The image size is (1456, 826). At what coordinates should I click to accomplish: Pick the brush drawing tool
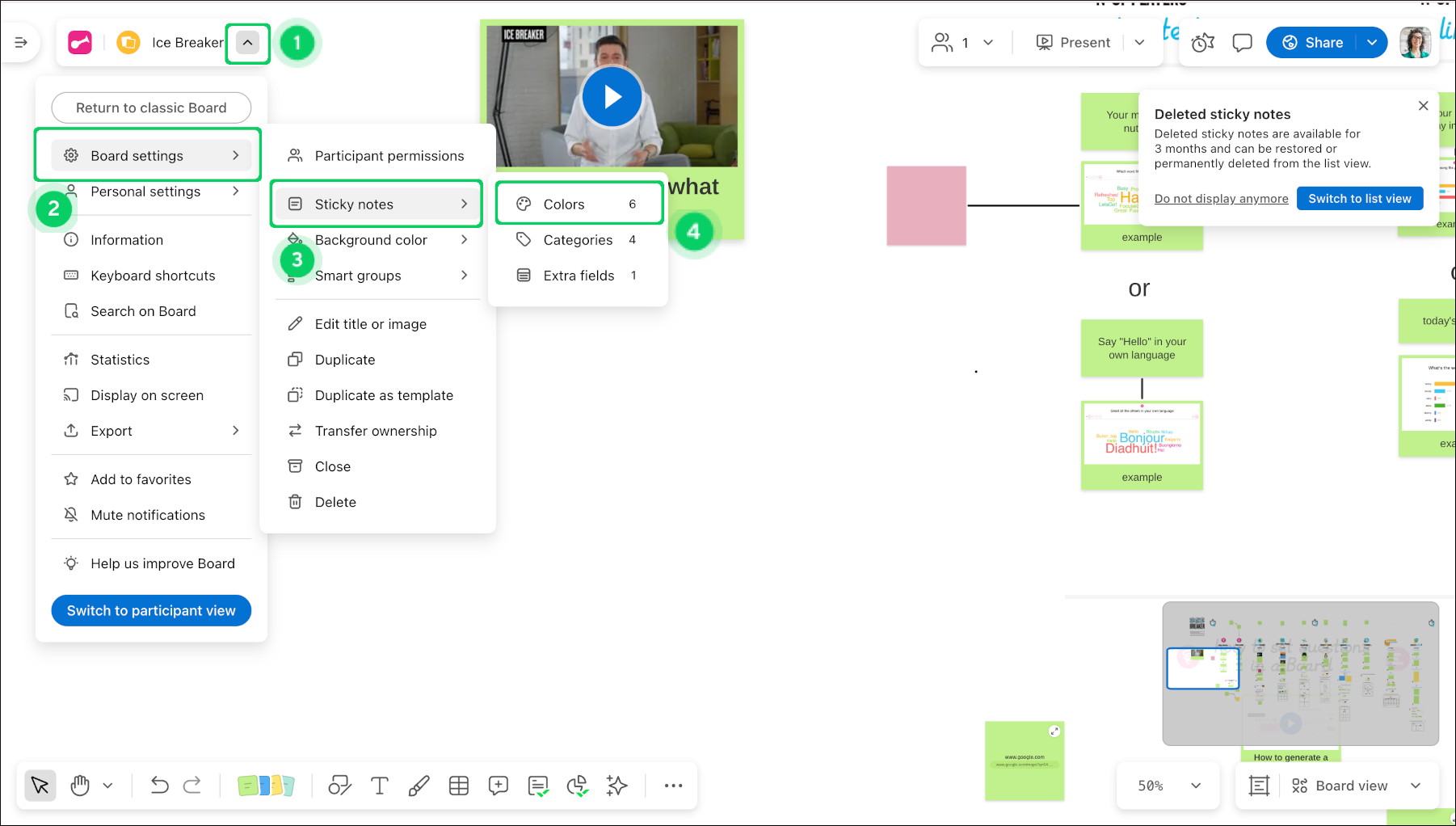pyautogui.click(x=419, y=786)
